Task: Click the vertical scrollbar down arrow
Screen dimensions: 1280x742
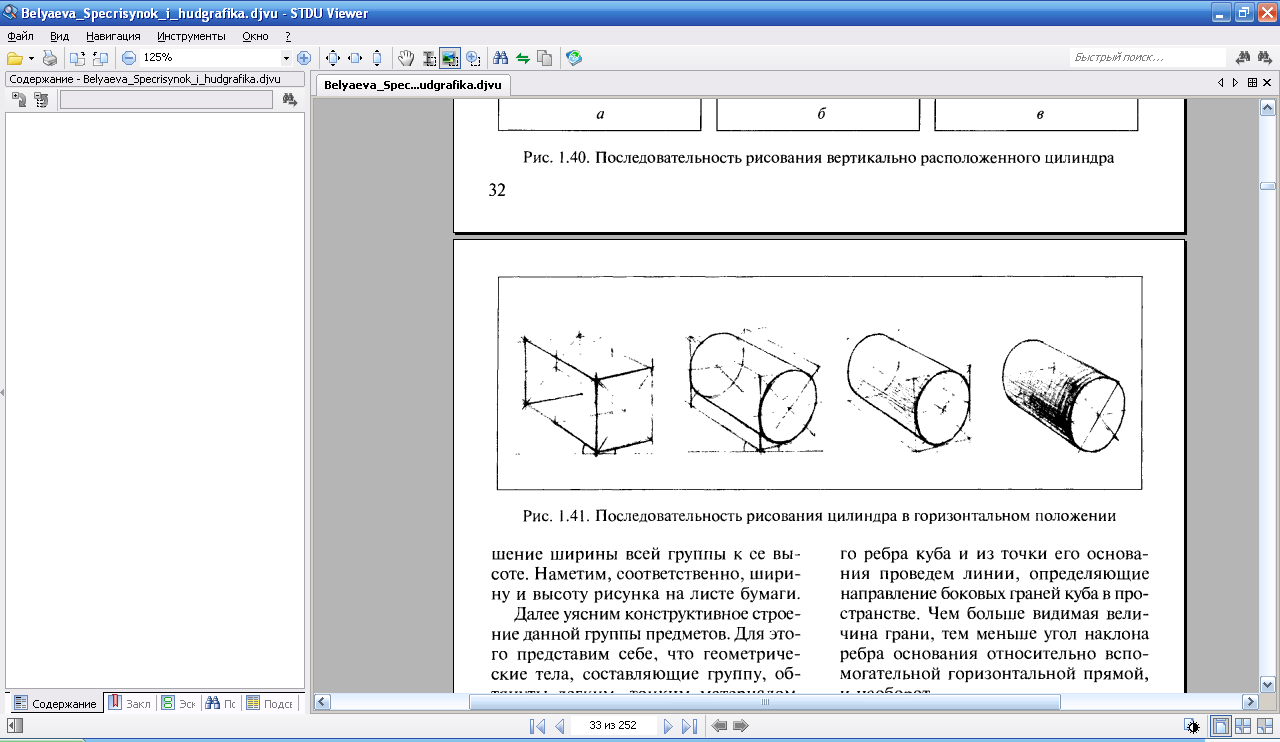Action: pos(1268,684)
